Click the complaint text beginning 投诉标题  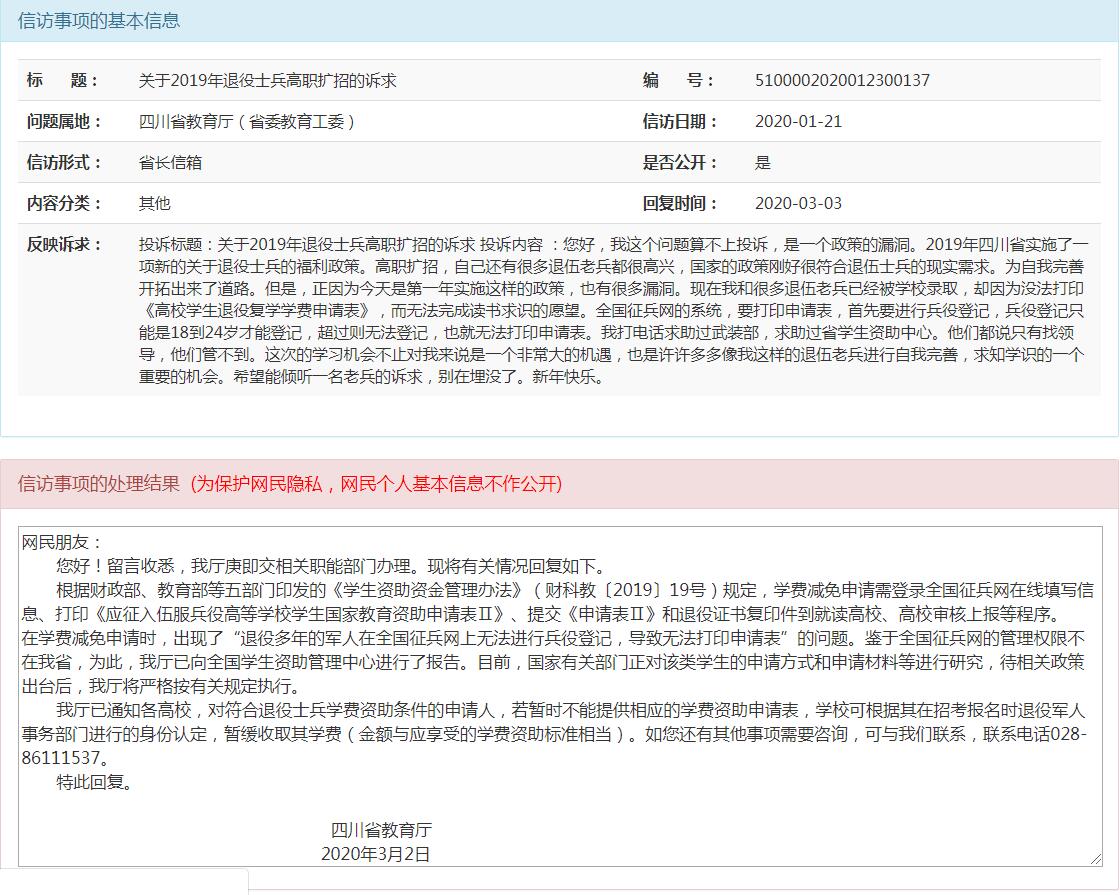[x=614, y=311]
